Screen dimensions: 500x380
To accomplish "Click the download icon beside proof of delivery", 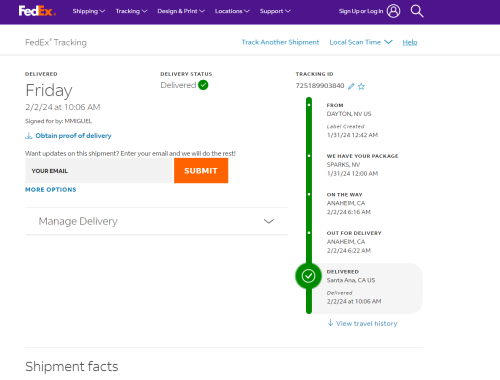I will (x=29, y=136).
